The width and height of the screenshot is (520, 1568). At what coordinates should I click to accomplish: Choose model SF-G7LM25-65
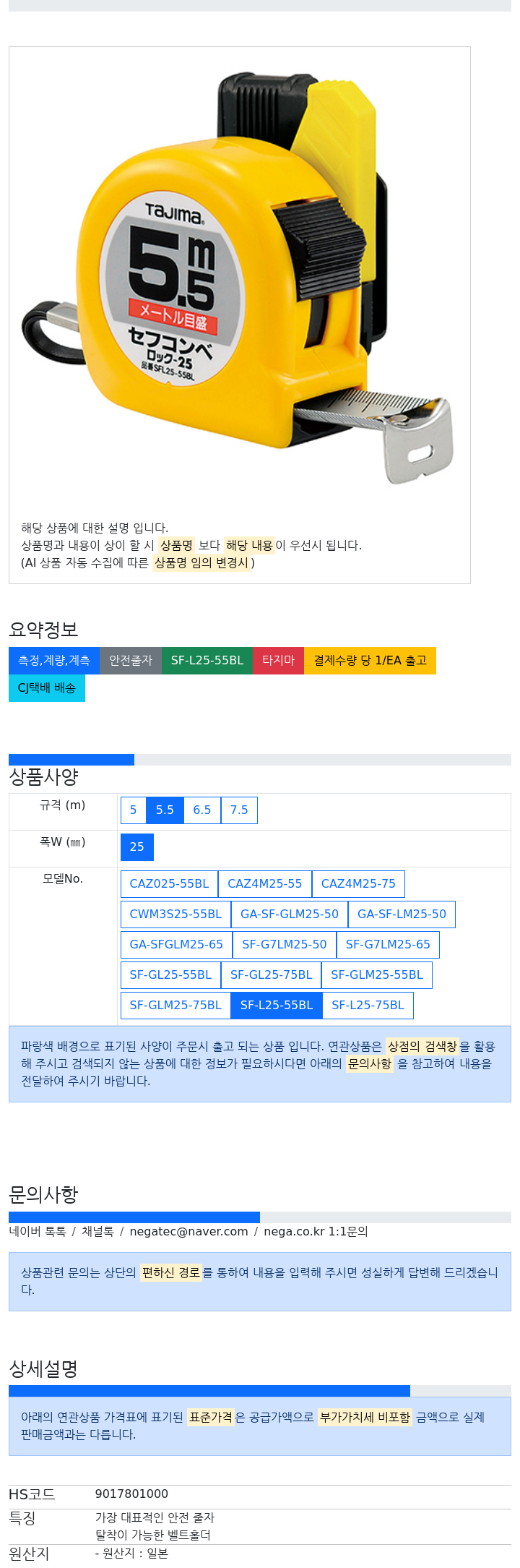(x=388, y=945)
